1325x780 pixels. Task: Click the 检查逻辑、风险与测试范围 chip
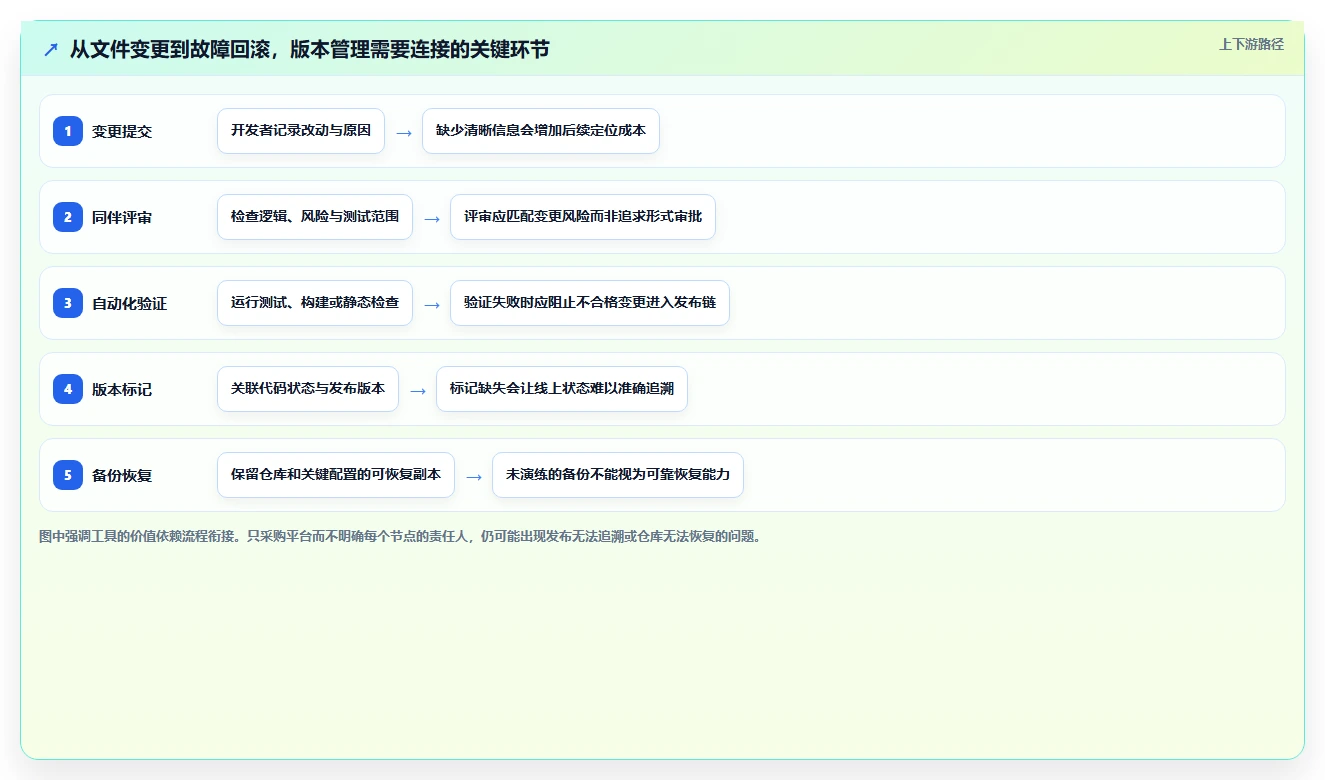tap(315, 217)
